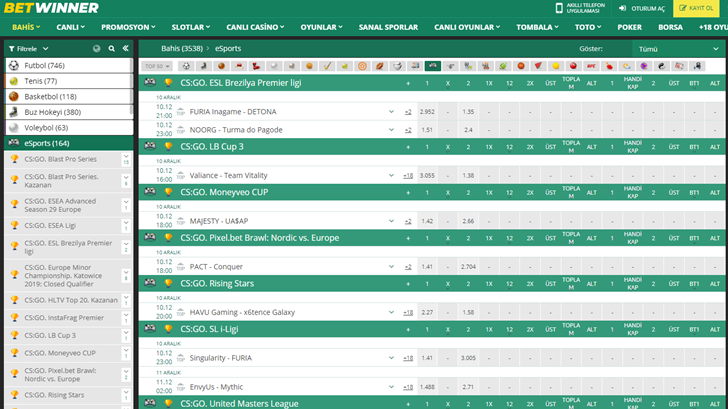Click the trophy icon beside CS:GO. LB Cup 3 header
This screenshot has width=728, height=409.
[168, 146]
